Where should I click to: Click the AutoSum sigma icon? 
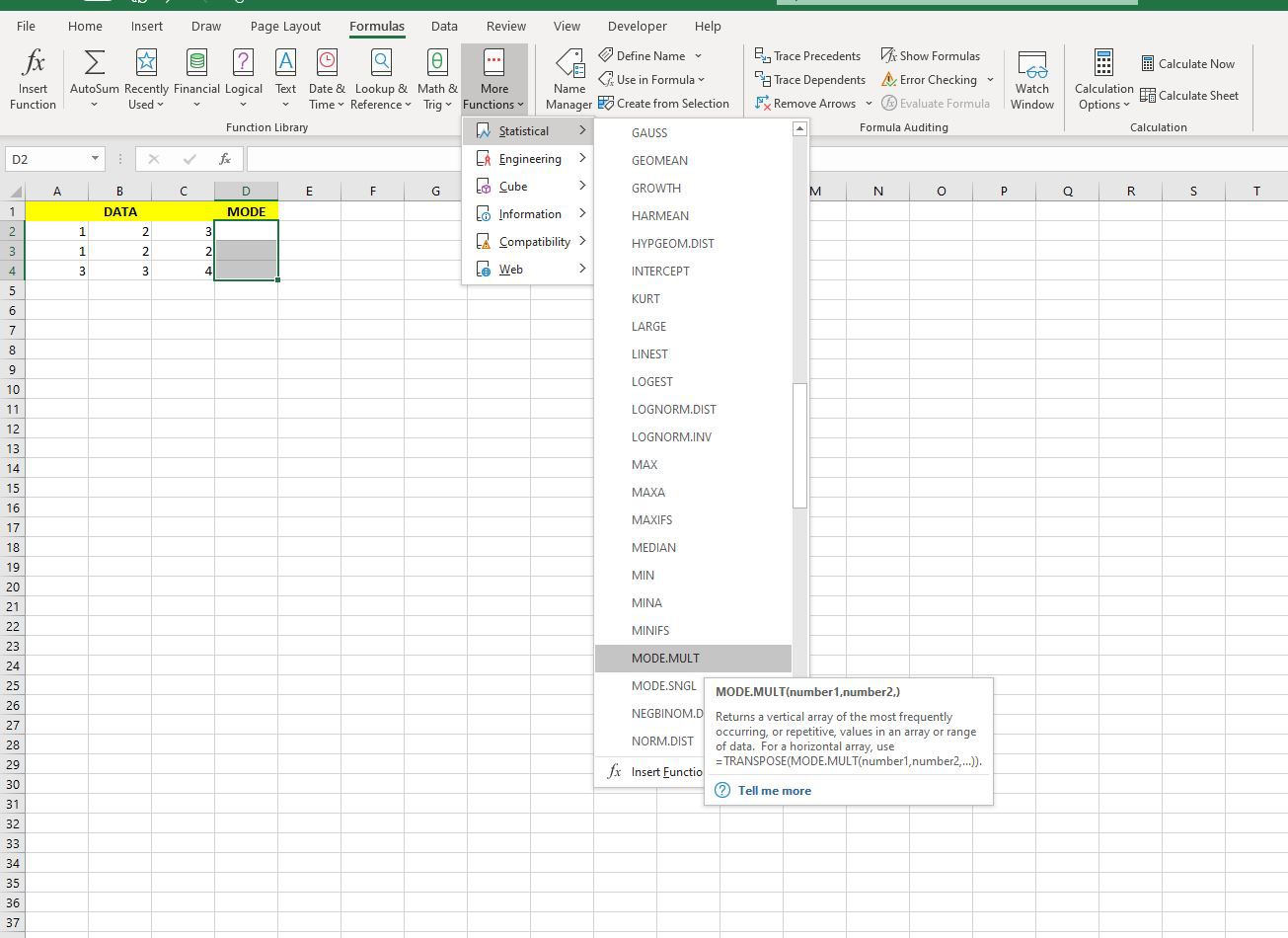[94, 63]
